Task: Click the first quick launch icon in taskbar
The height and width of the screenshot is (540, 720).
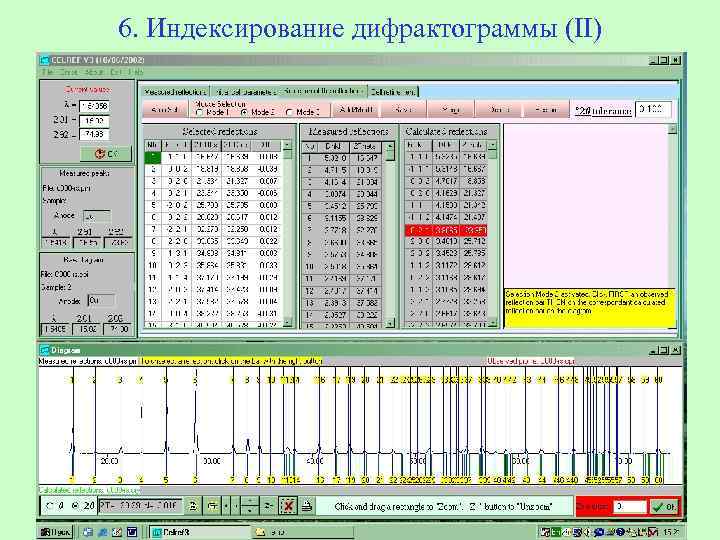Action: point(87,532)
